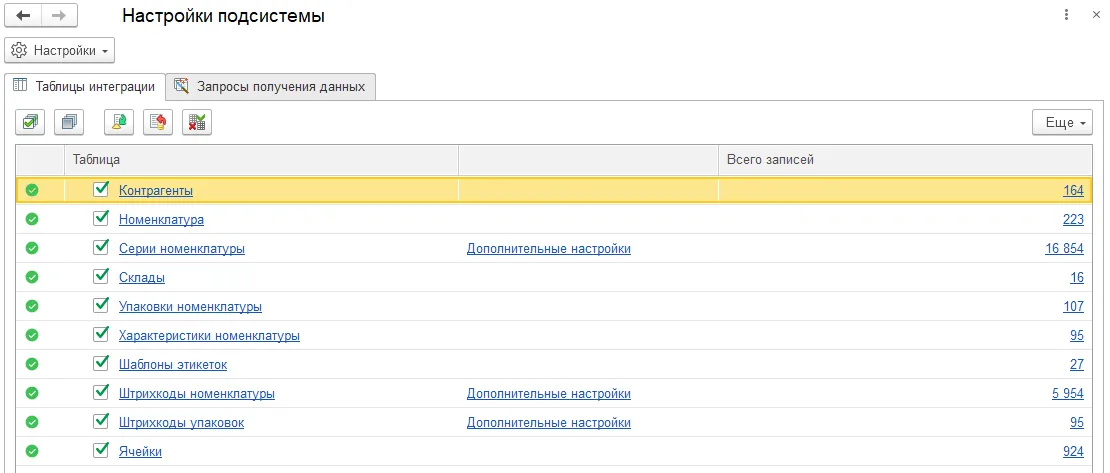Open the Номенклатура table link
The height and width of the screenshot is (473, 1110).
coord(161,219)
